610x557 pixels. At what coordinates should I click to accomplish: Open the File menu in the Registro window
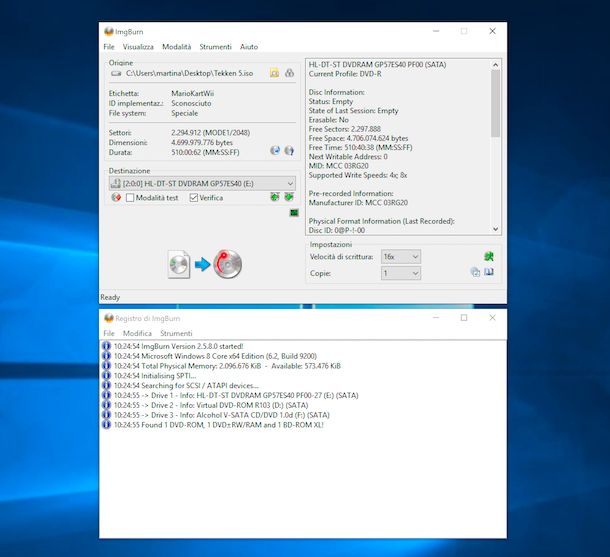[x=109, y=333]
